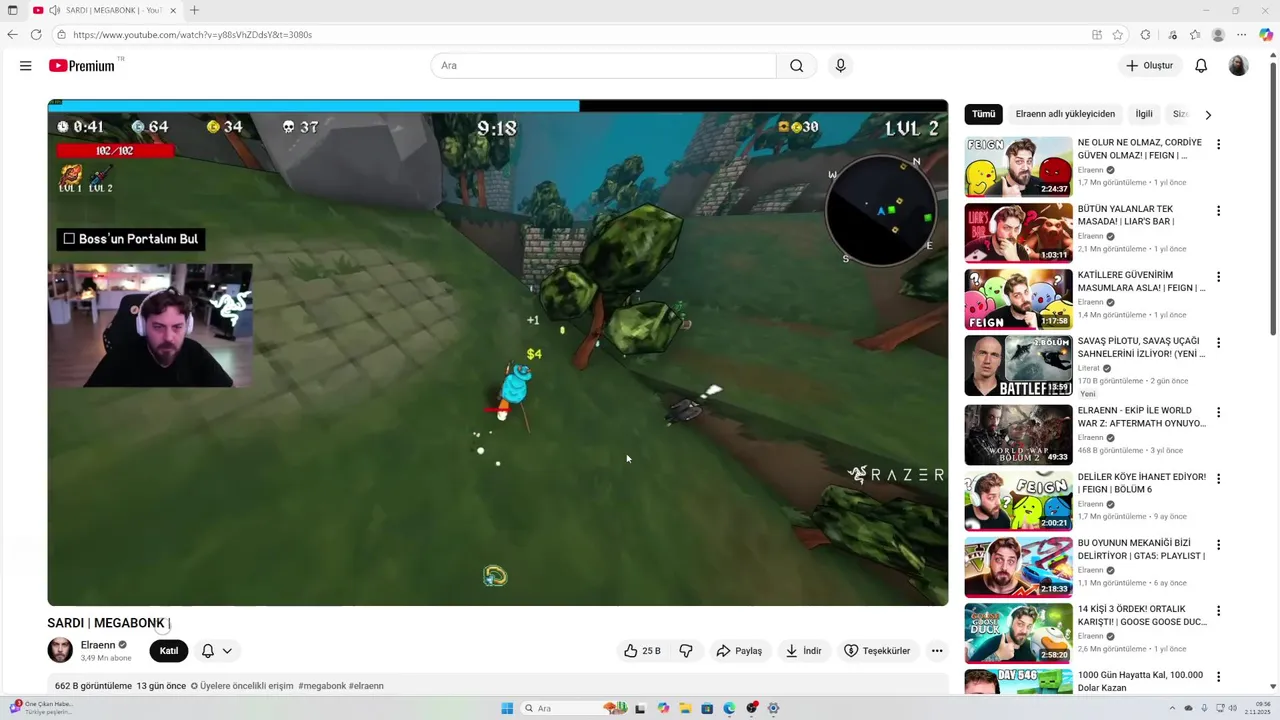Select the Elraenn adlı yükleyiciden chip
Image resolution: width=1280 pixels, height=720 pixels.
click(1065, 114)
